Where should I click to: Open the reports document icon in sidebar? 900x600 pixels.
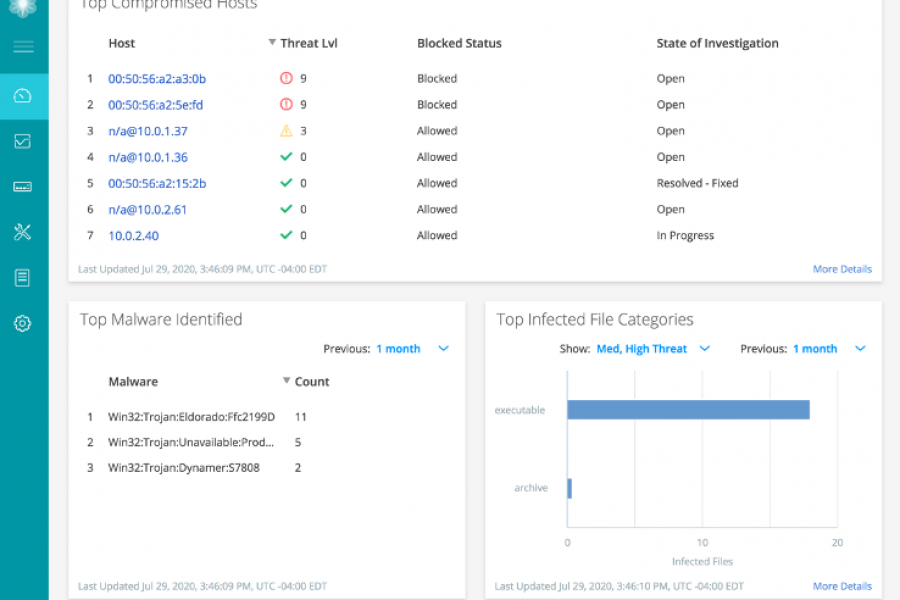tap(23, 277)
